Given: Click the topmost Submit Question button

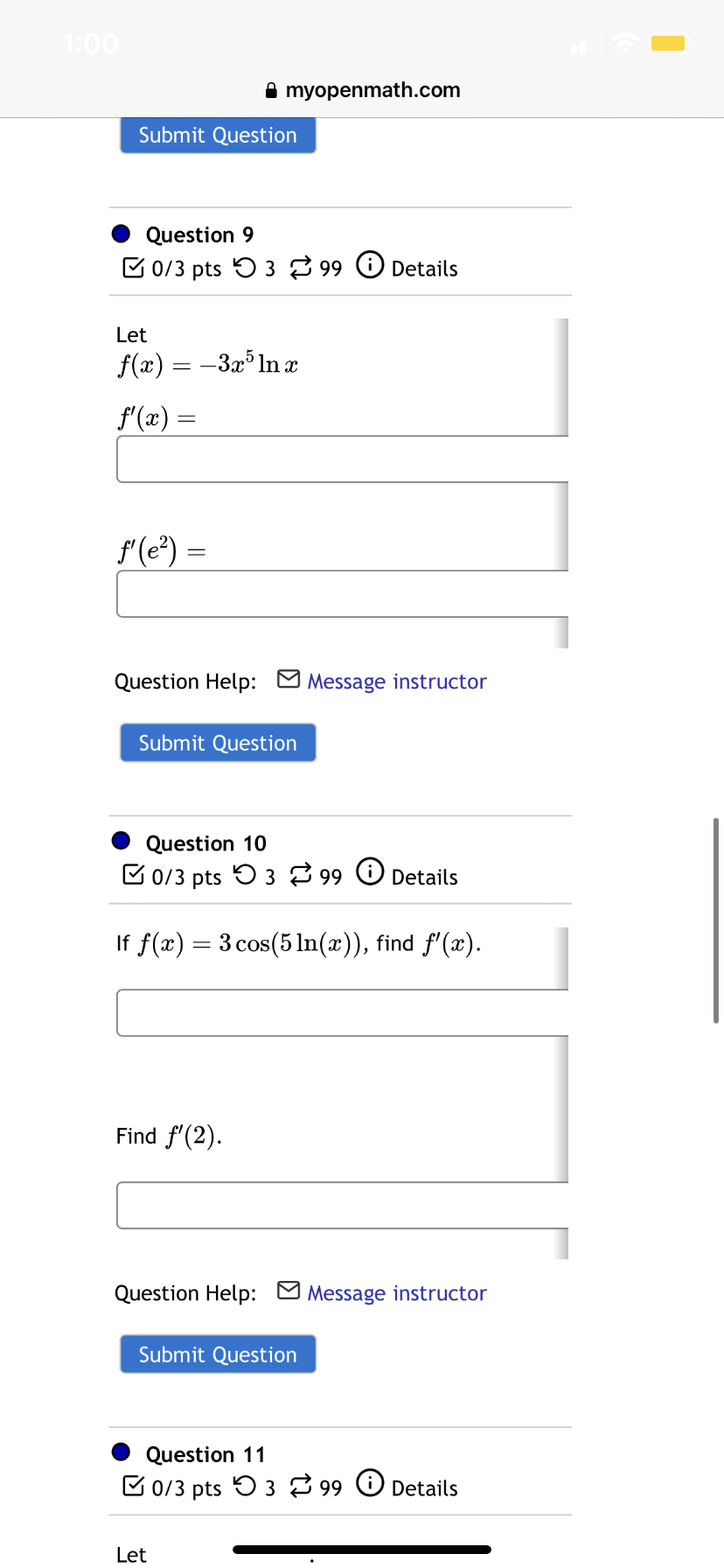Looking at the screenshot, I should (x=217, y=135).
